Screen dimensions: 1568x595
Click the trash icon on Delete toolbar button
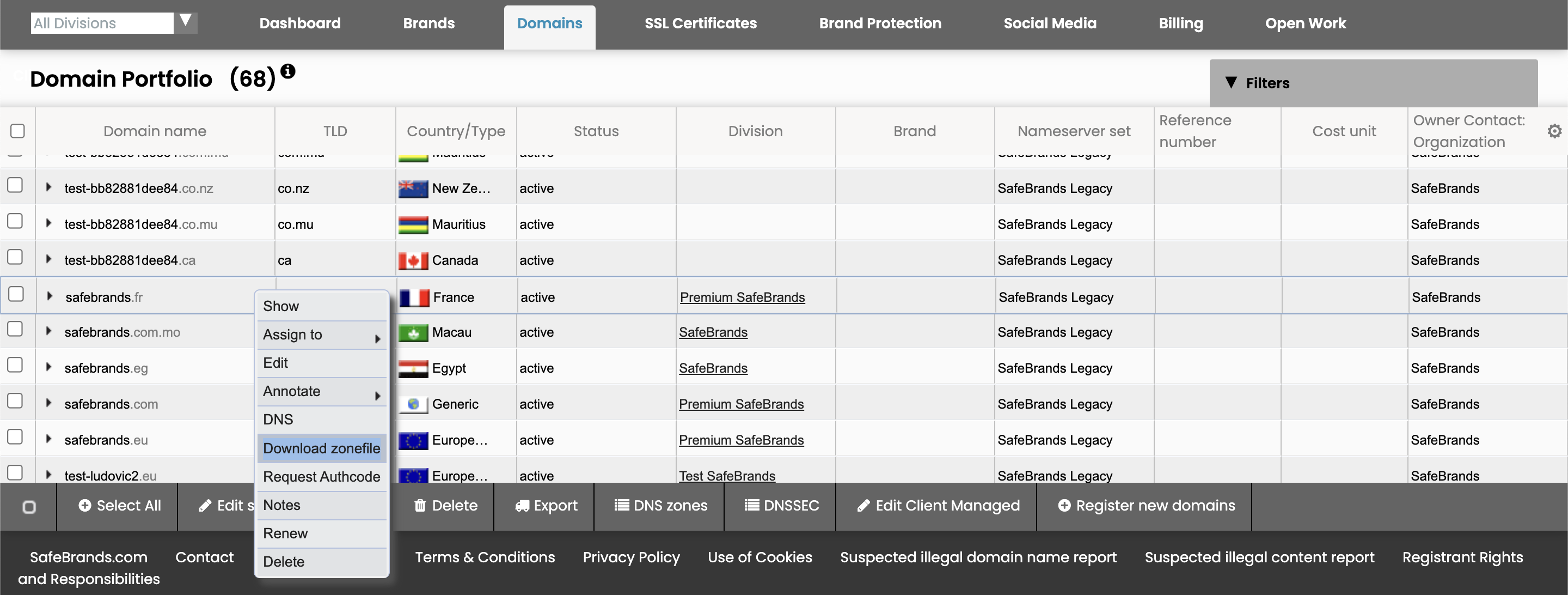pos(420,506)
